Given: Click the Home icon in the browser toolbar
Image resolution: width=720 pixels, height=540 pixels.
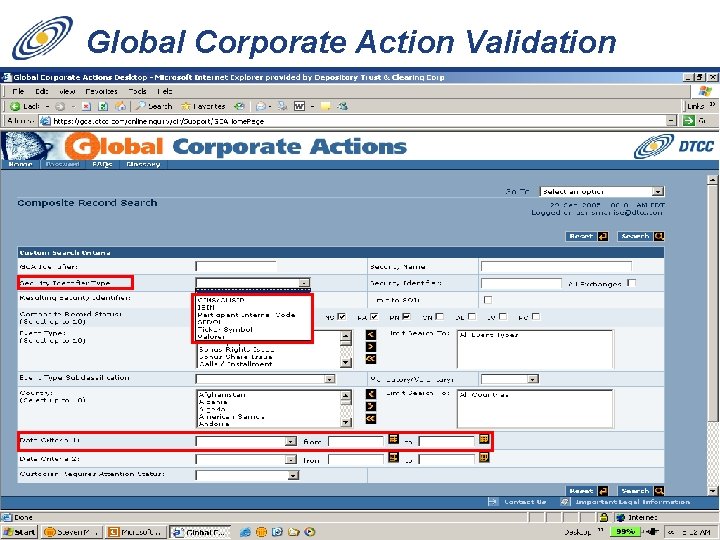Looking at the screenshot, I should (x=120, y=107).
